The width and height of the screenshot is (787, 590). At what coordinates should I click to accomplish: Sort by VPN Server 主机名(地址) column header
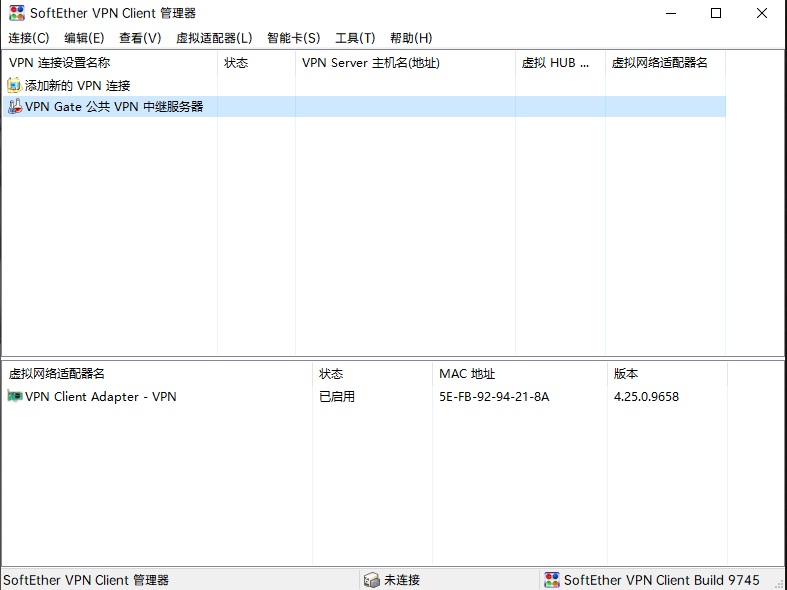click(x=406, y=63)
